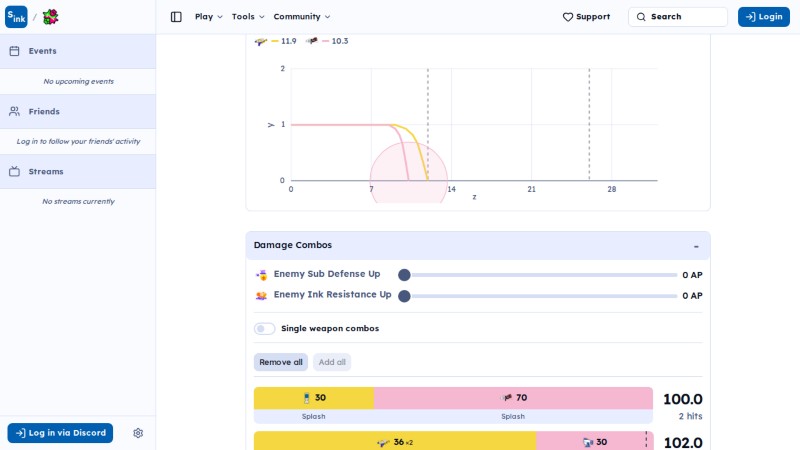800x450 pixels.
Task: Click the Enemy Ink Resistance Up ability icon
Action: (x=261, y=295)
